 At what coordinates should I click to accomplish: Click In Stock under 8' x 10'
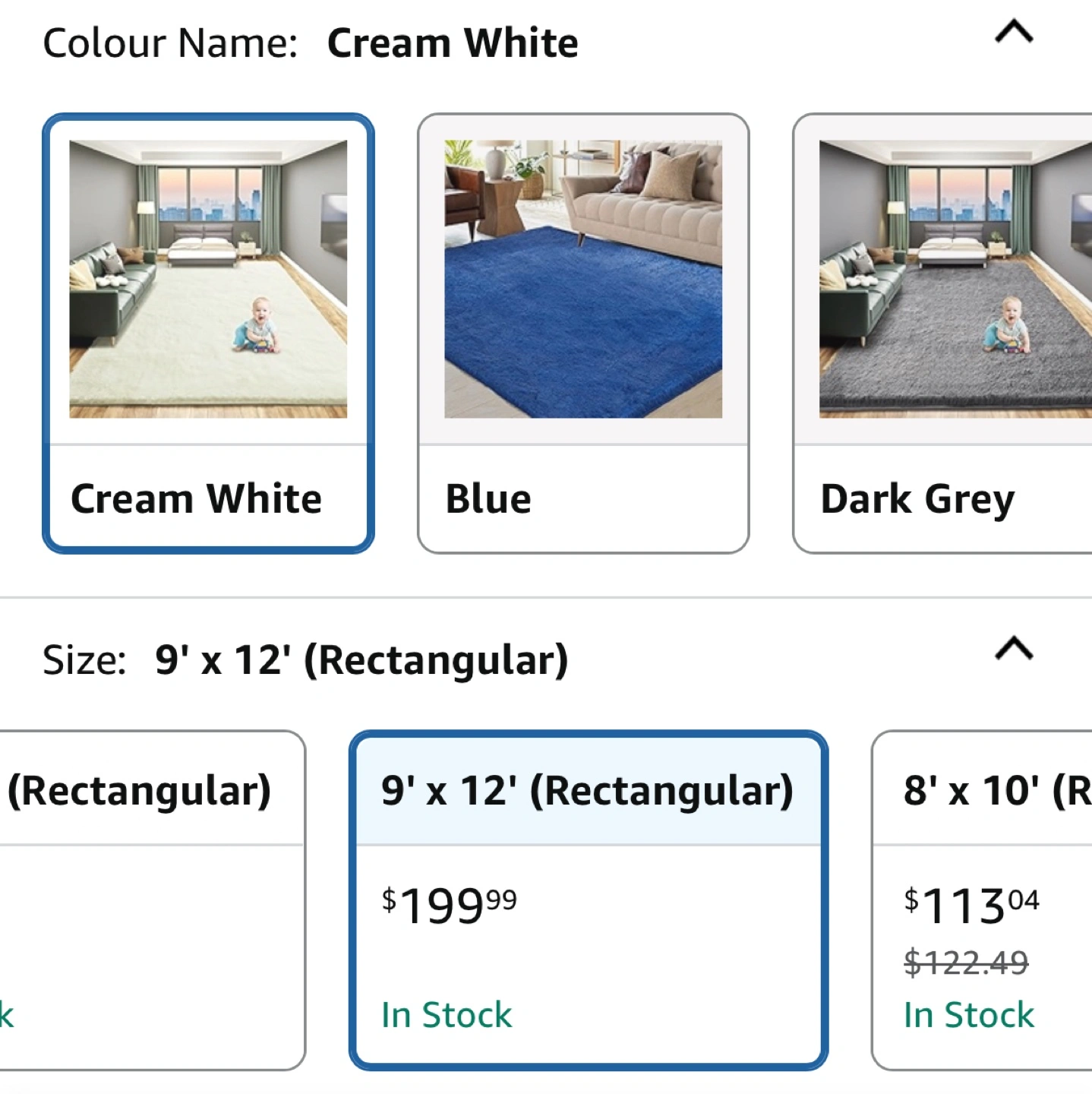point(969,1015)
